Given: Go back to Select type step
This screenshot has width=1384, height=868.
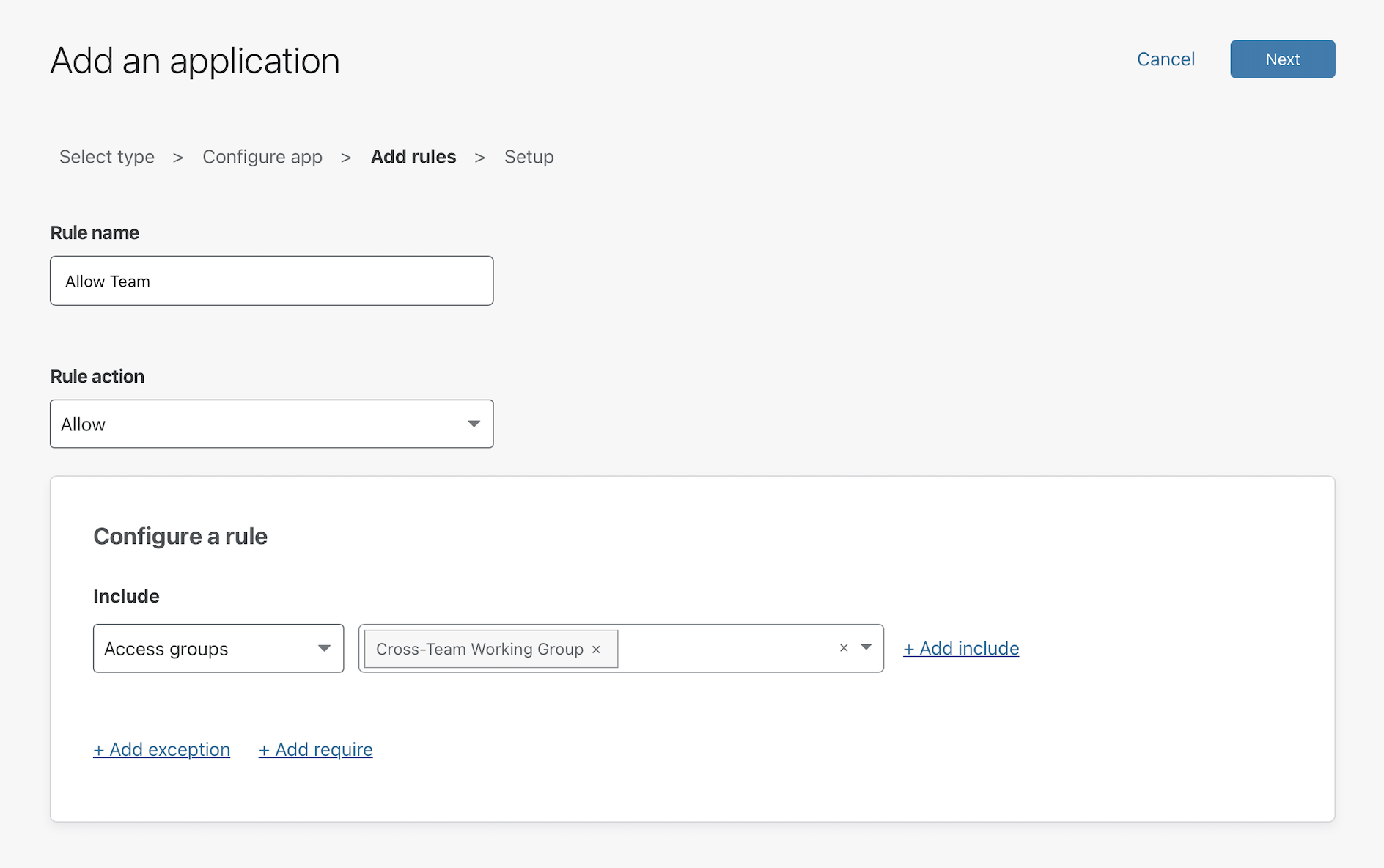Looking at the screenshot, I should [x=107, y=157].
